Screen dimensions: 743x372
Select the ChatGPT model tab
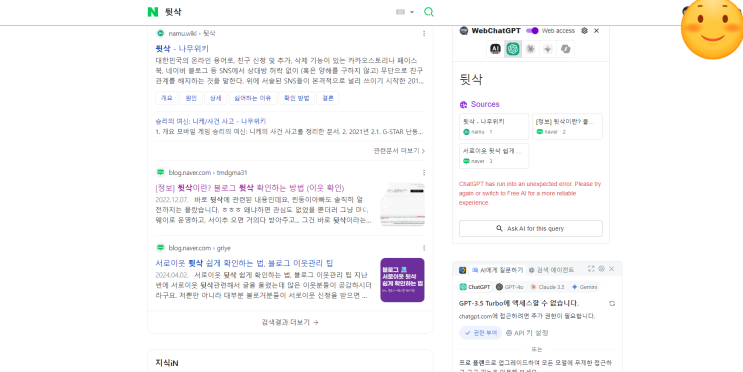pyautogui.click(x=475, y=287)
